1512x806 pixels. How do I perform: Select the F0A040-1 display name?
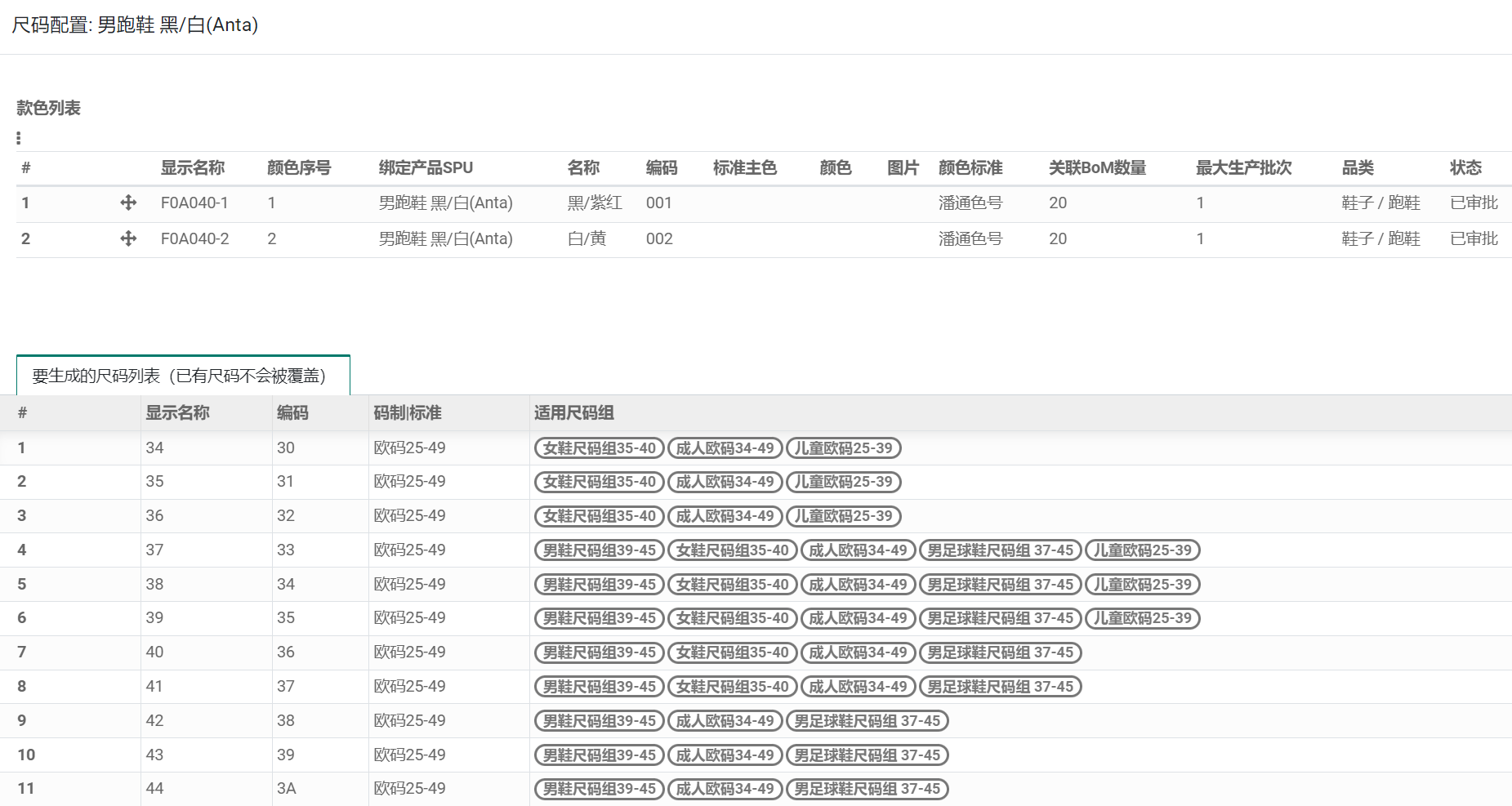pyautogui.click(x=196, y=203)
